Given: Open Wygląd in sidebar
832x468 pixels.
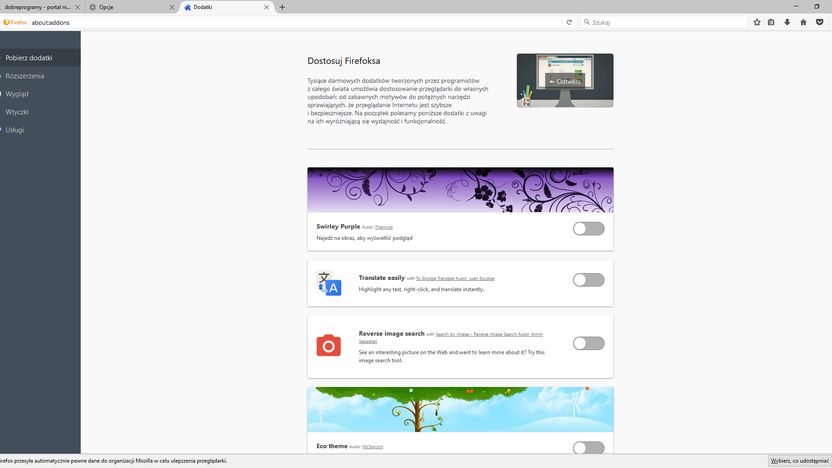Looking at the screenshot, I should coord(40,94).
